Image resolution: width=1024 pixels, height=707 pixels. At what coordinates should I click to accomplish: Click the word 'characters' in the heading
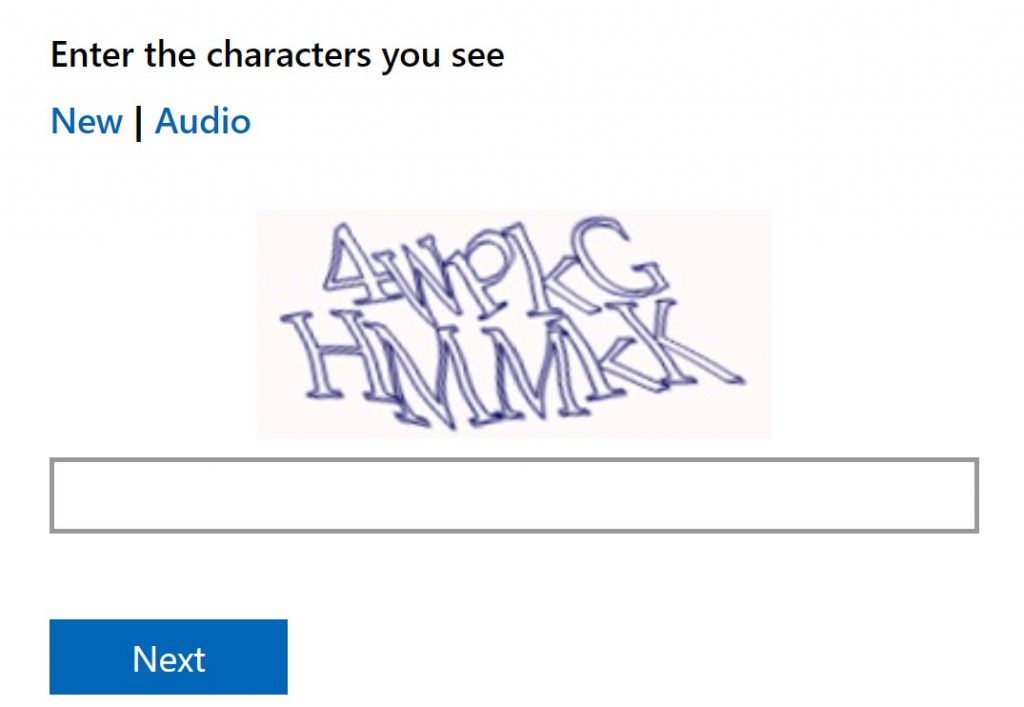pos(289,55)
